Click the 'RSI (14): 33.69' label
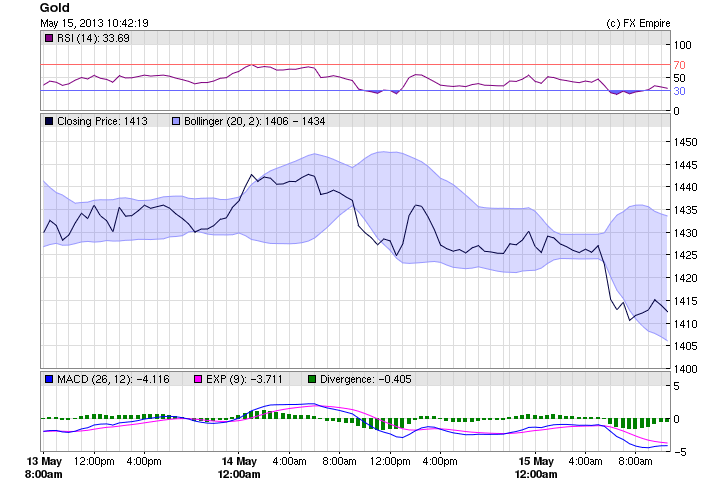This screenshot has width=710, height=487. tap(93, 38)
